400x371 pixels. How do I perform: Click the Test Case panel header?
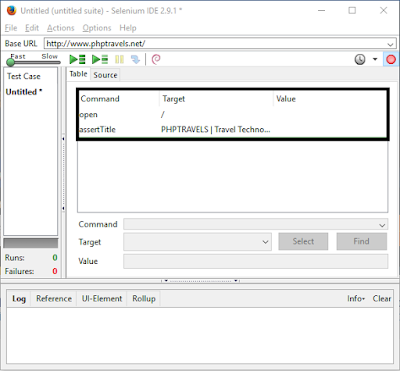[24, 76]
